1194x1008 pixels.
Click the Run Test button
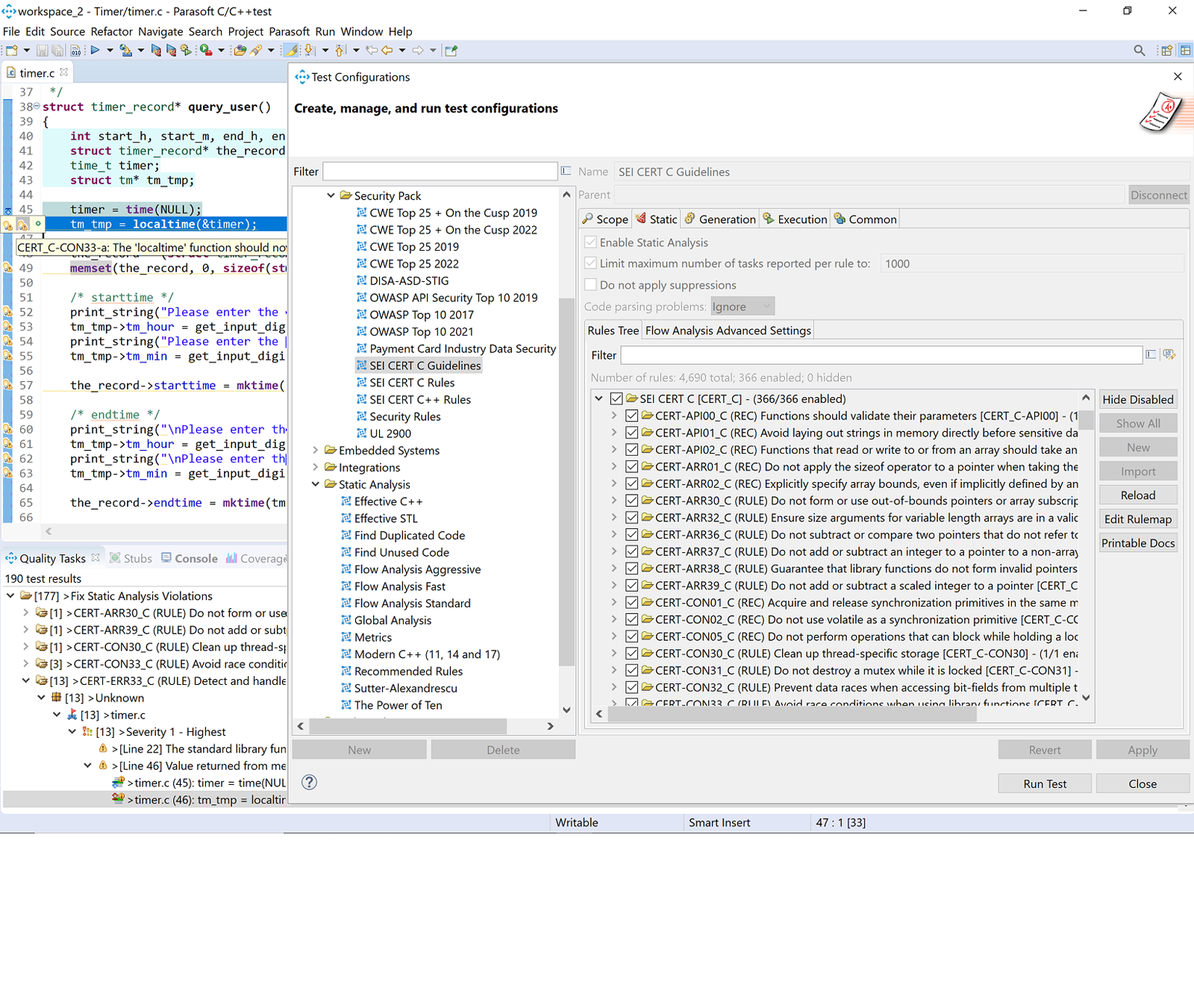click(x=1045, y=783)
